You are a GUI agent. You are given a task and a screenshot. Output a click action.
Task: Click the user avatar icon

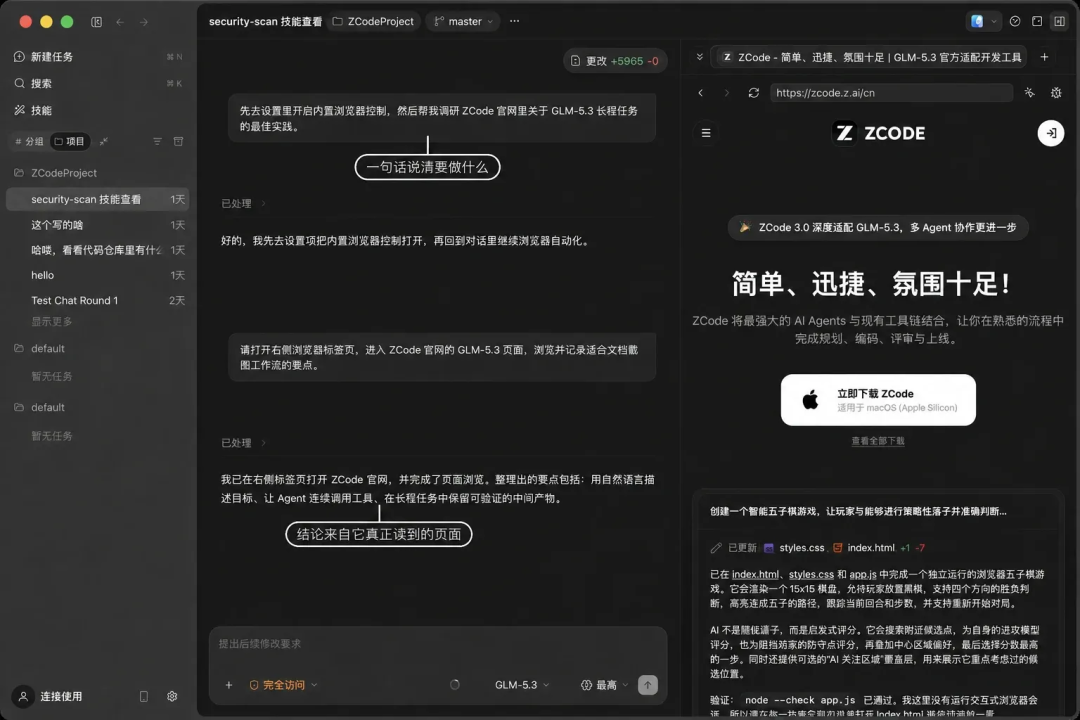[23, 697]
